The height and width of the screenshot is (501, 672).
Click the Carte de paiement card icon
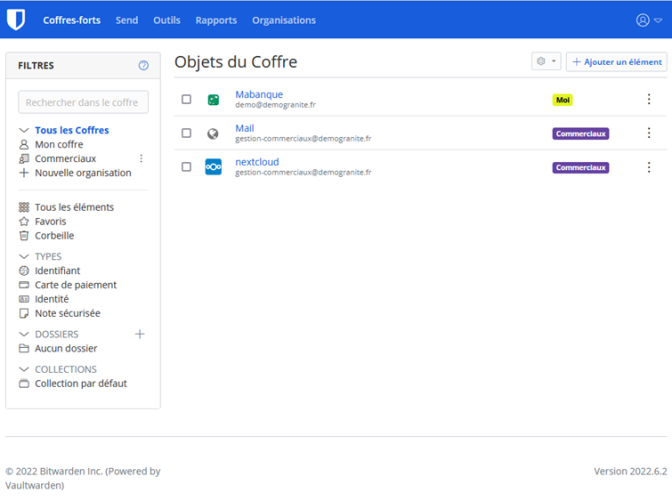pos(24,285)
